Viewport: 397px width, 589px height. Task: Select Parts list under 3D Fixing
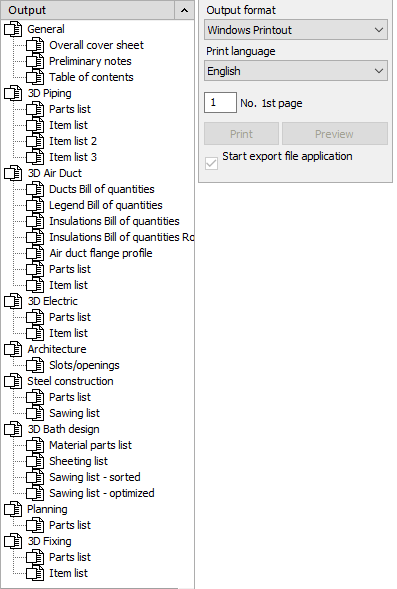pyautogui.click(x=70, y=557)
